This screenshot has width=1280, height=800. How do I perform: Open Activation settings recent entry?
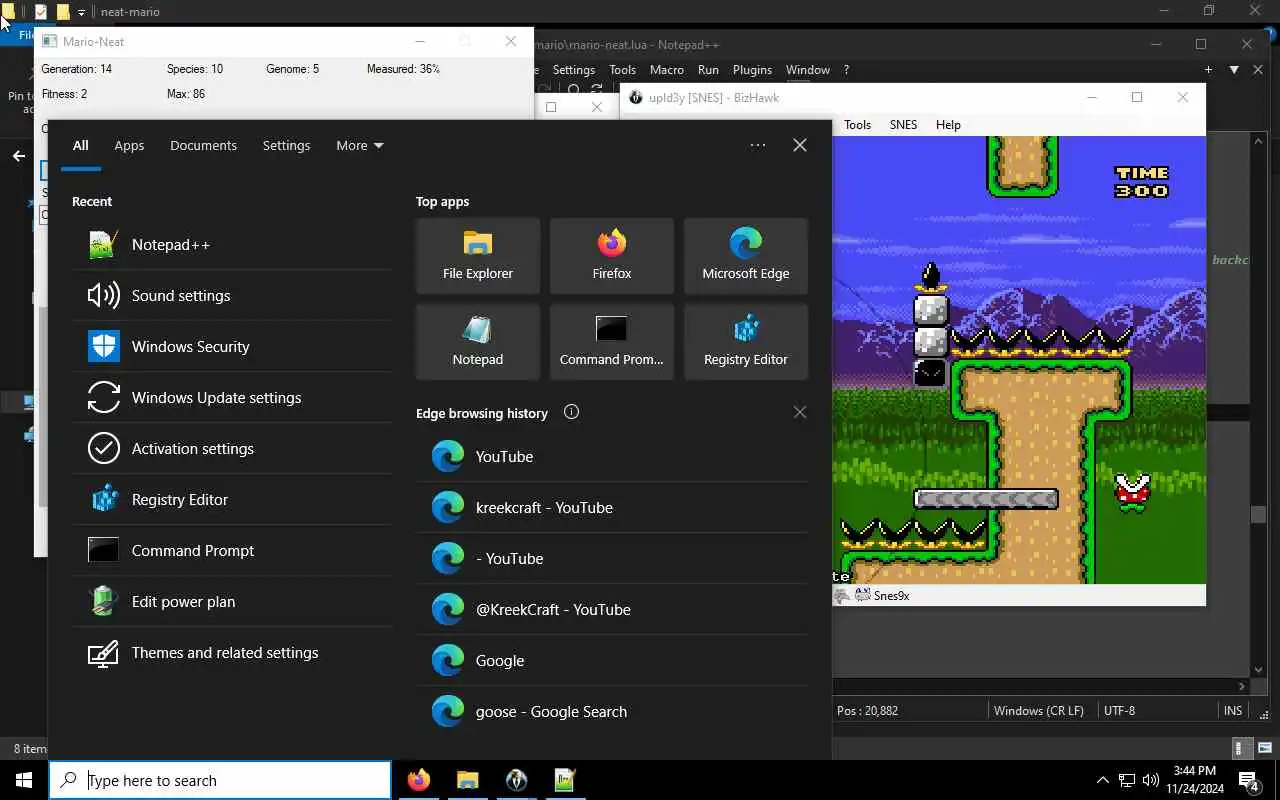coord(232,449)
